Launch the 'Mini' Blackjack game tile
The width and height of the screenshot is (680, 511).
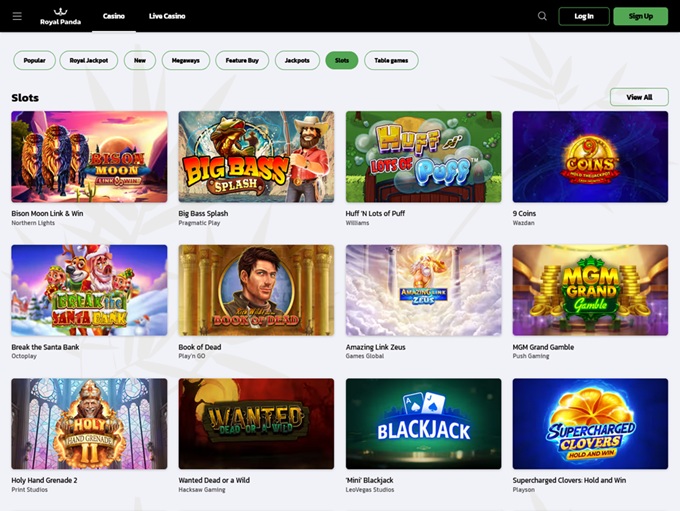click(423, 424)
